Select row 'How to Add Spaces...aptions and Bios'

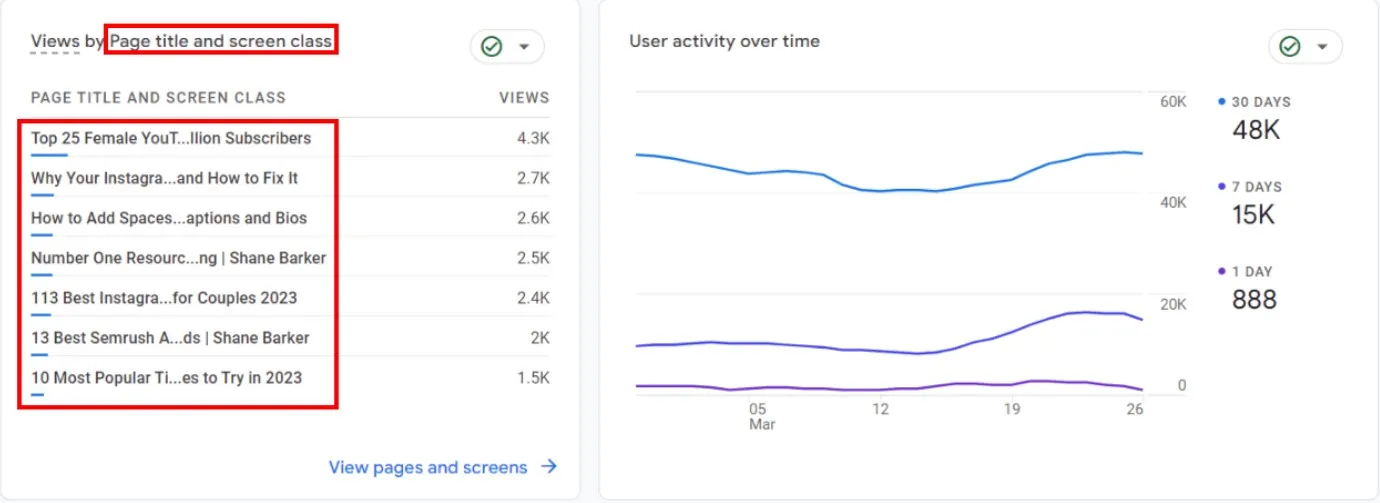[290, 218]
